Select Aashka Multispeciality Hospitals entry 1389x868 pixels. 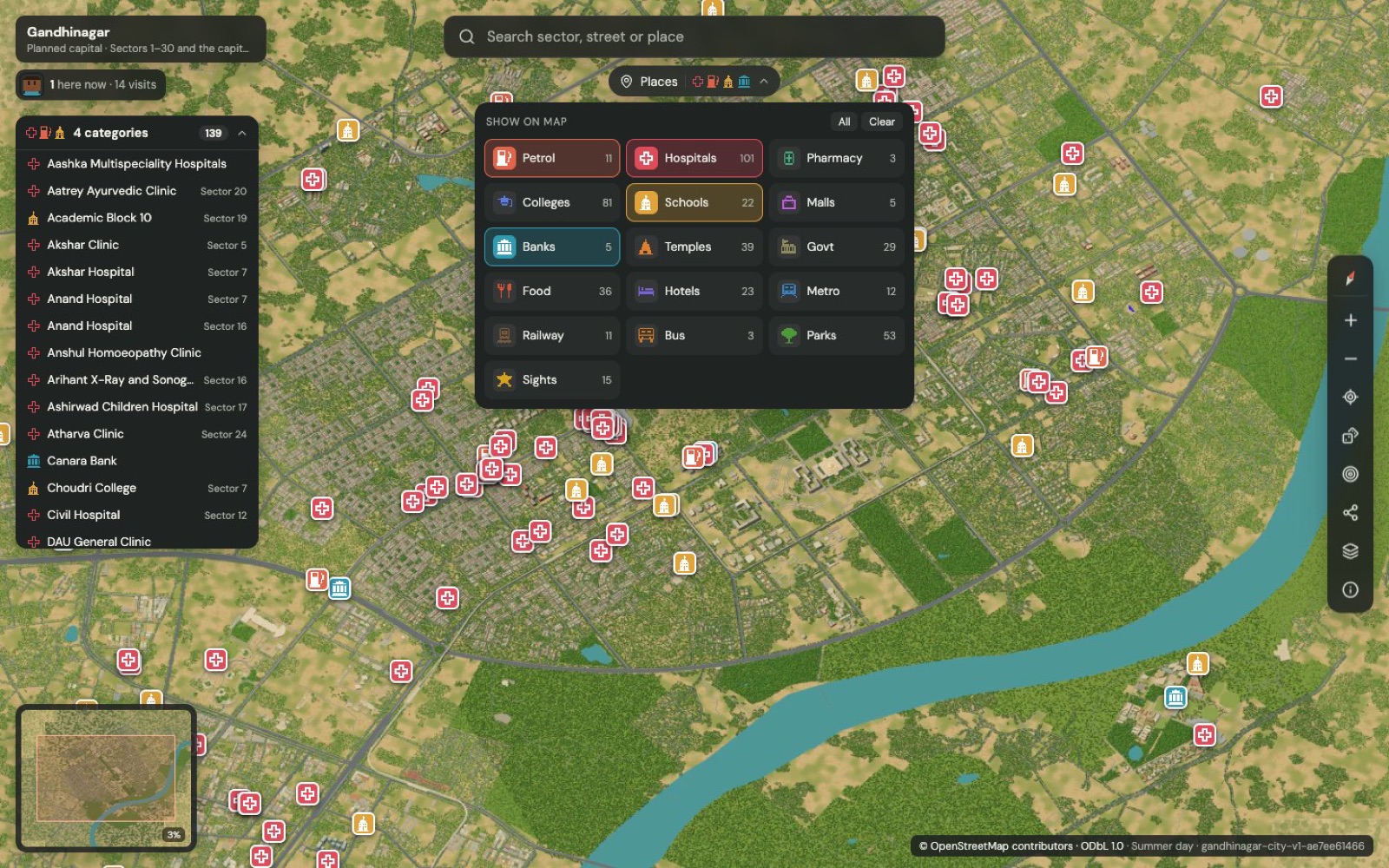[137, 164]
